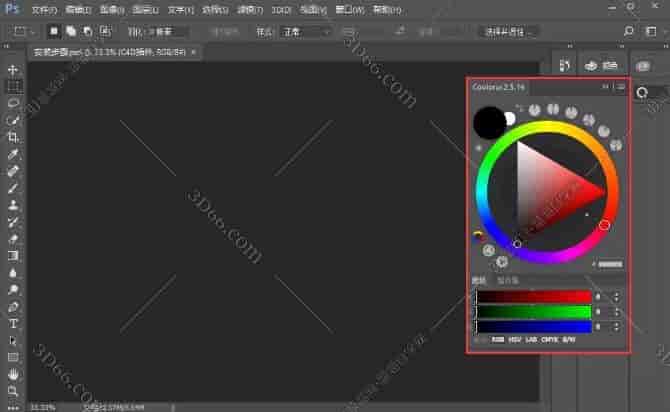Select the Type tool
The width and height of the screenshot is (670, 412).
13,324
